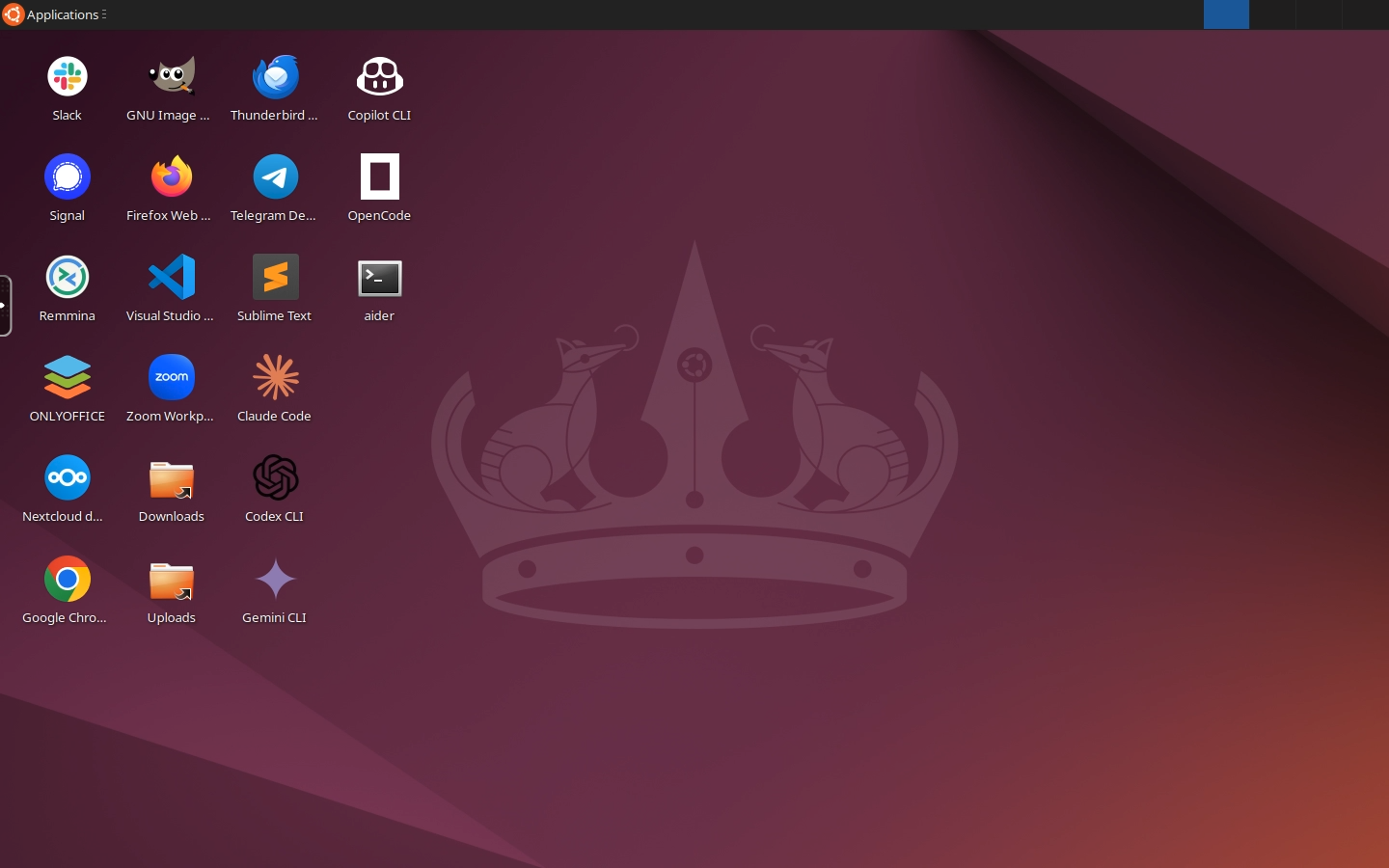Open the ONLYOFFICE icon
The image size is (1389, 868).
click(68, 378)
